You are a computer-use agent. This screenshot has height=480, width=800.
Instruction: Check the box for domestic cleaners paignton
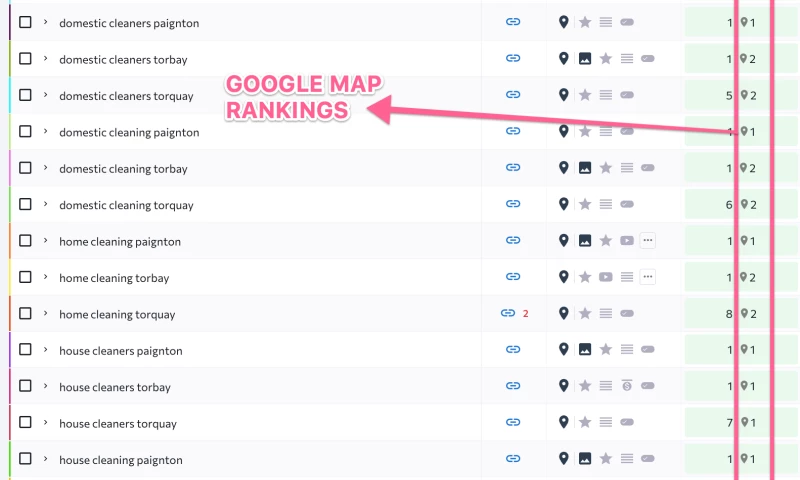pyautogui.click(x=26, y=22)
